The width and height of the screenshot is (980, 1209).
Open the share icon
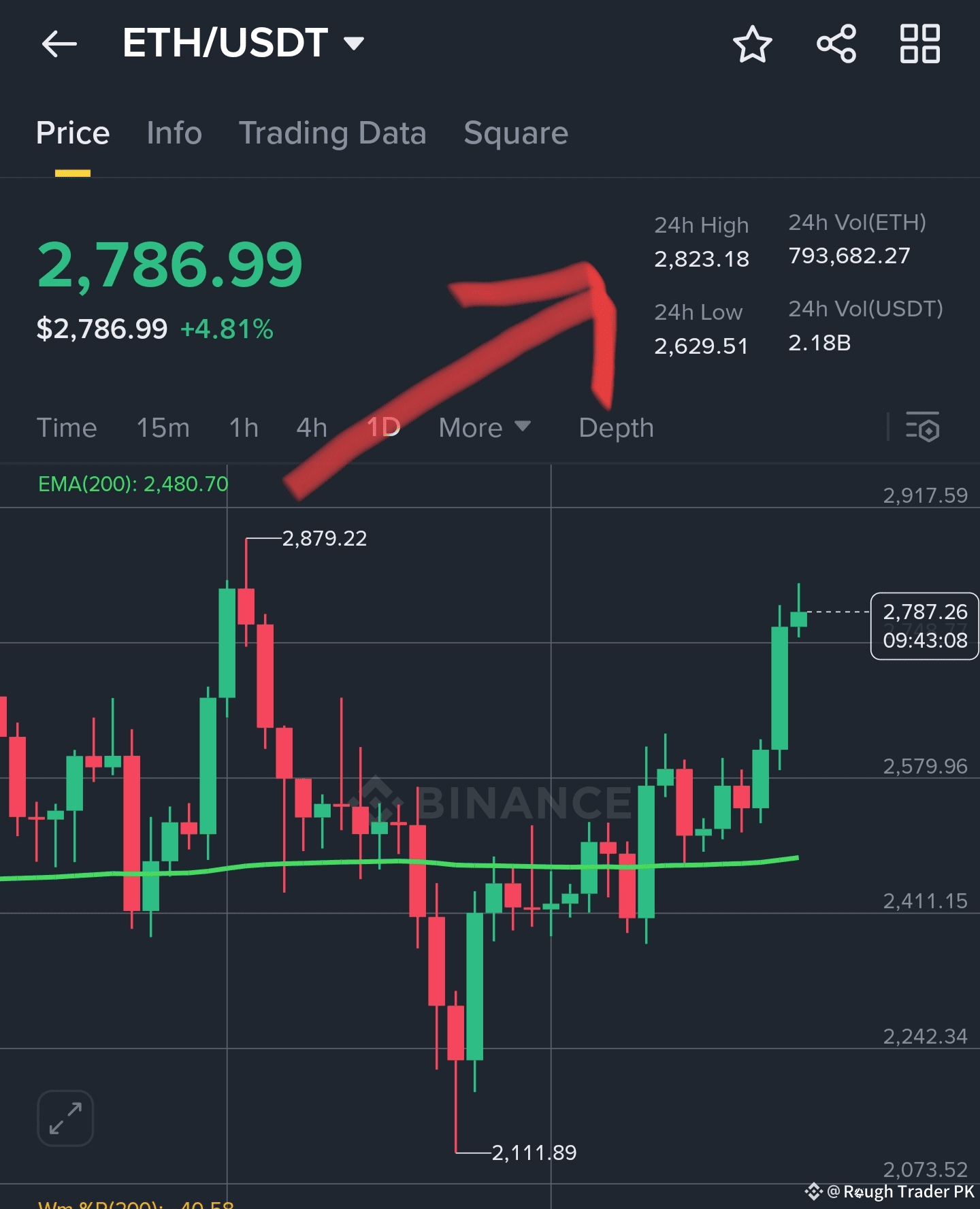click(x=836, y=44)
